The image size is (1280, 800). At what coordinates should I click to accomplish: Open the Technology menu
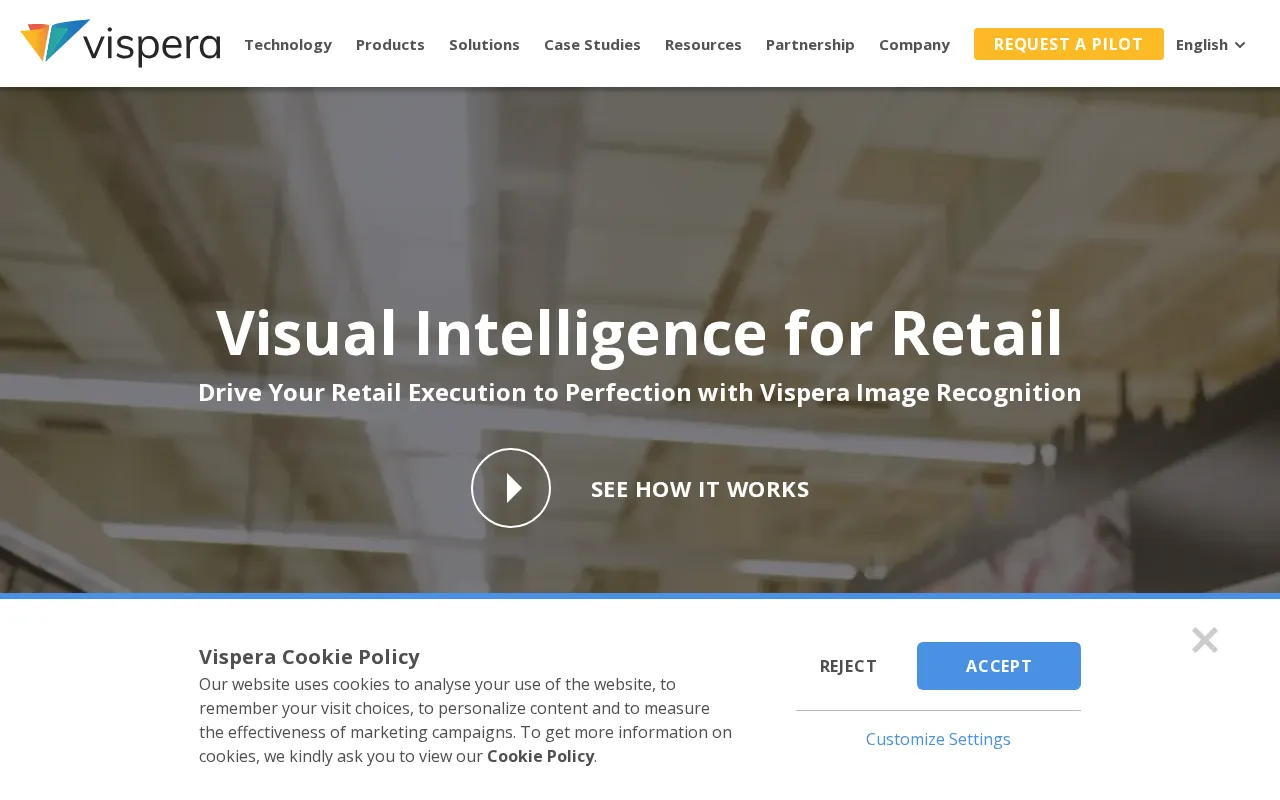click(x=288, y=44)
